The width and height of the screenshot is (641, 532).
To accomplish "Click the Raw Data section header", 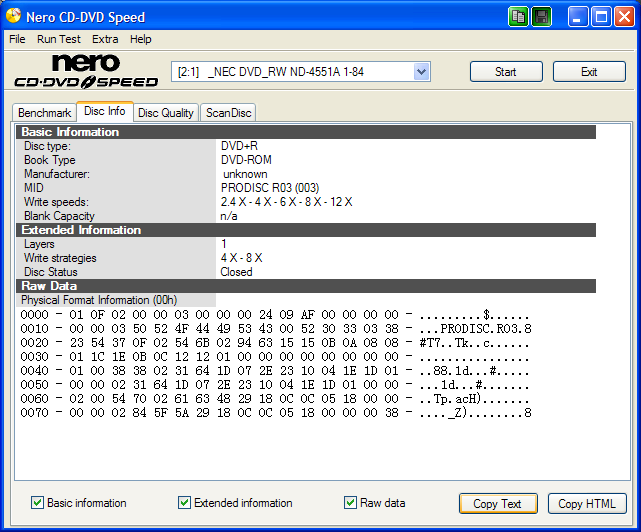I will click(306, 286).
